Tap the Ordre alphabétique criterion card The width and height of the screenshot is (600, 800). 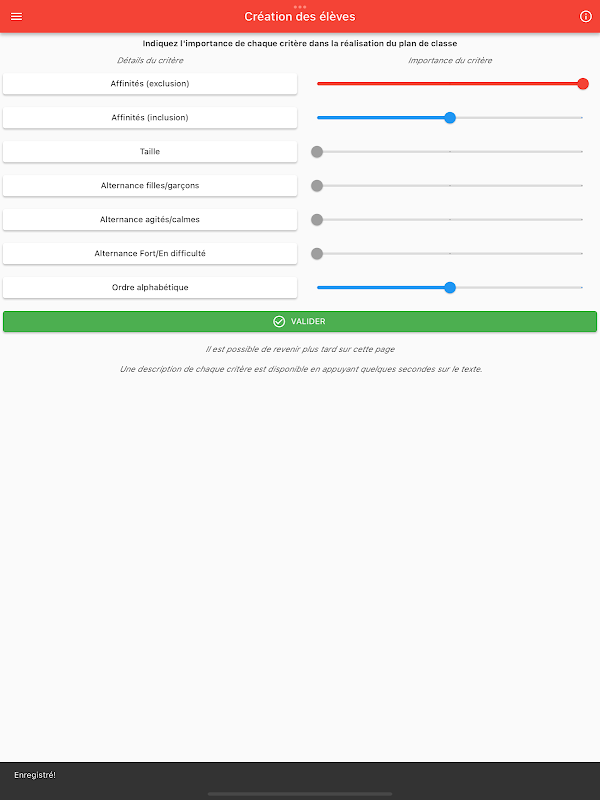coord(150,287)
